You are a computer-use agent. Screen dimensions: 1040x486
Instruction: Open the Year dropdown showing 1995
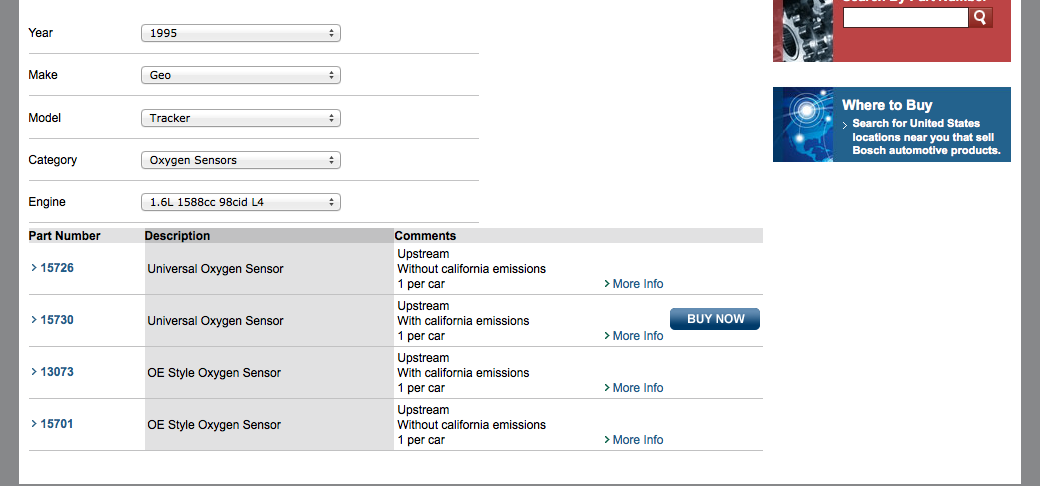tap(240, 33)
